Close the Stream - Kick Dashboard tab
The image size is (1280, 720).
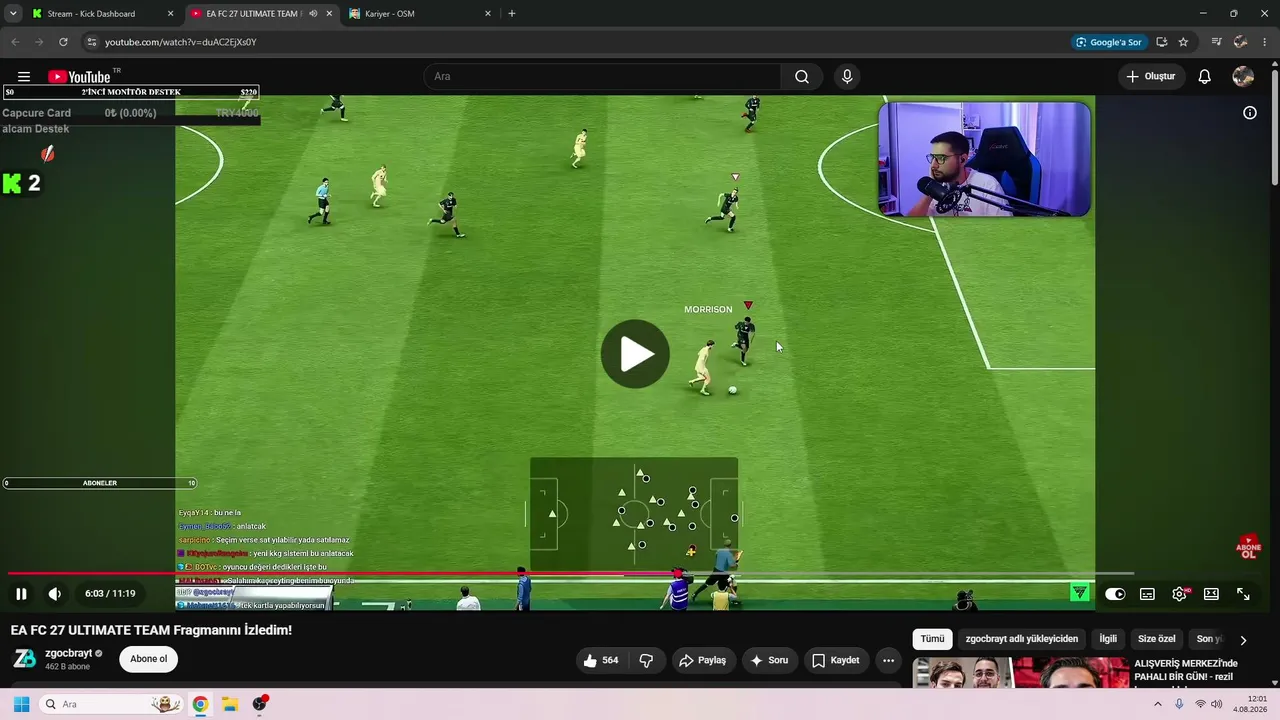coord(170,14)
